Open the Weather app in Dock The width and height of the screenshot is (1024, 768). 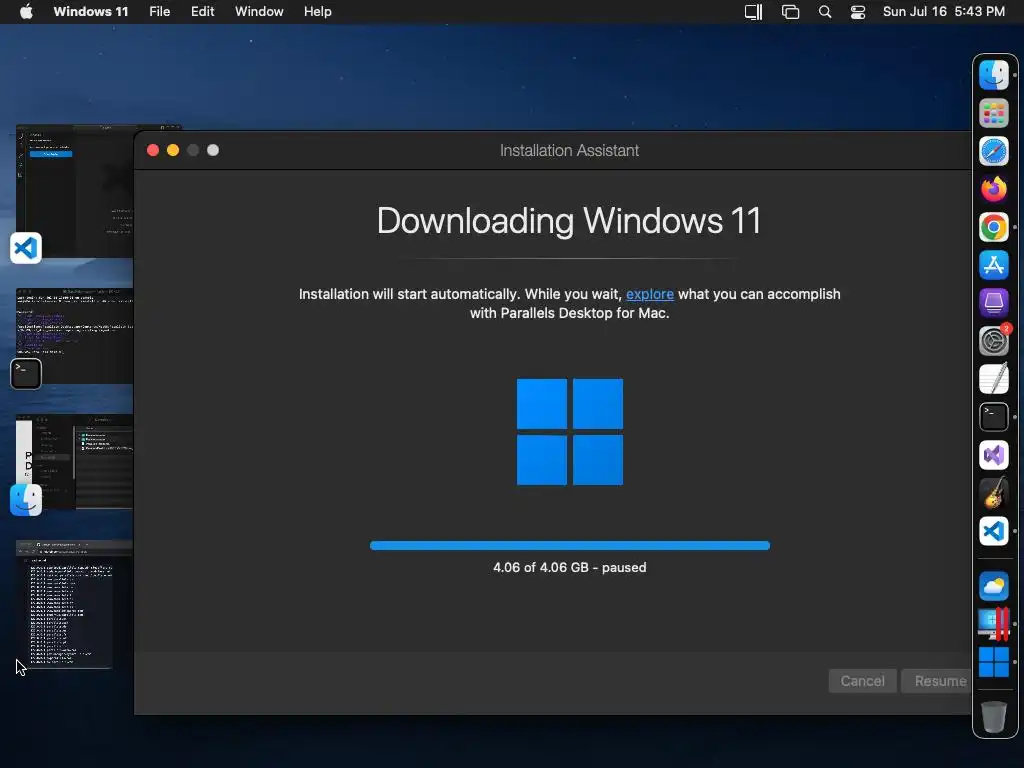pyautogui.click(x=993, y=586)
